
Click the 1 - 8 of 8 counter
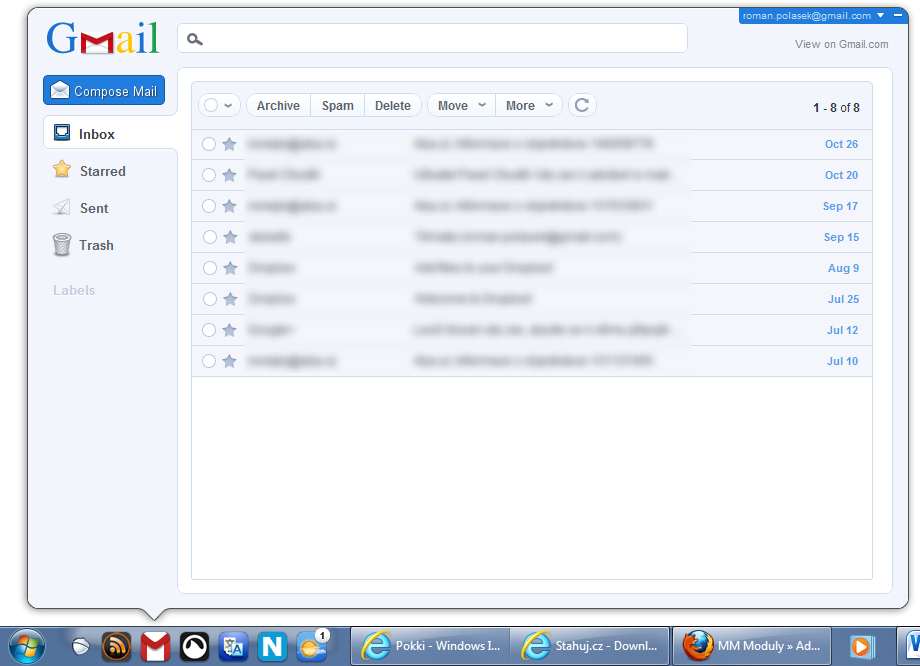[x=836, y=108]
